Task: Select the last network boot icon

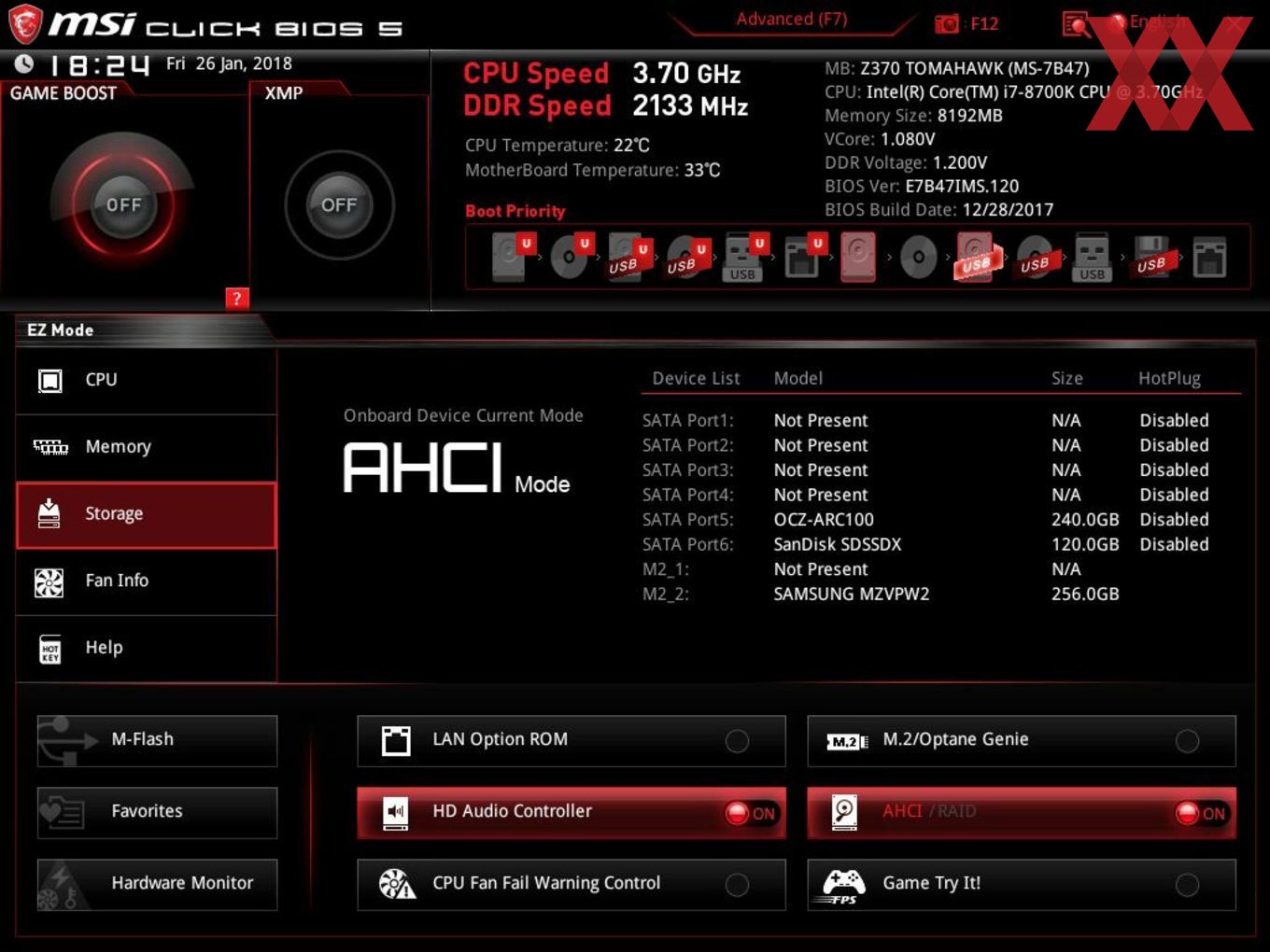Action: click(x=1209, y=258)
